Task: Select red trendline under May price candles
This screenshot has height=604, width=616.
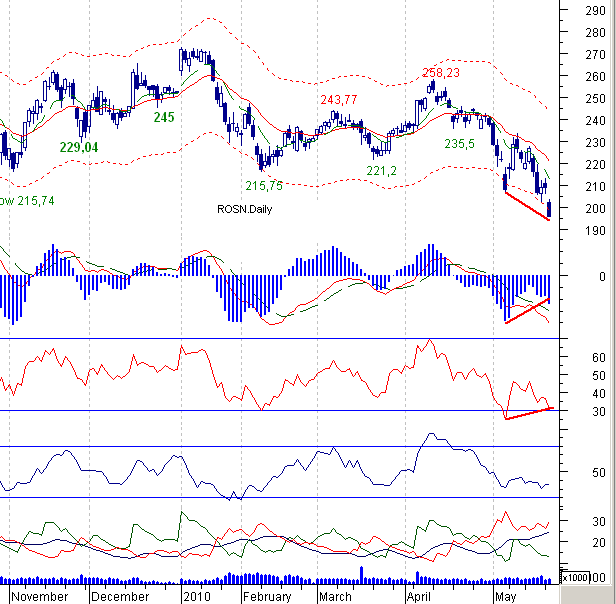Action: 527,206
